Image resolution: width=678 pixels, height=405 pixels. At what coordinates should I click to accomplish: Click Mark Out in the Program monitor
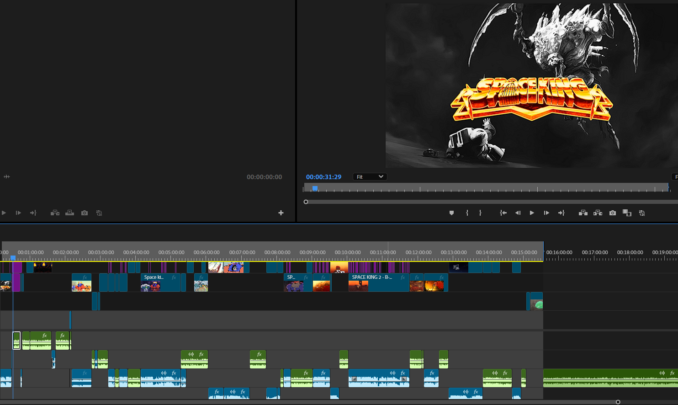tap(480, 213)
